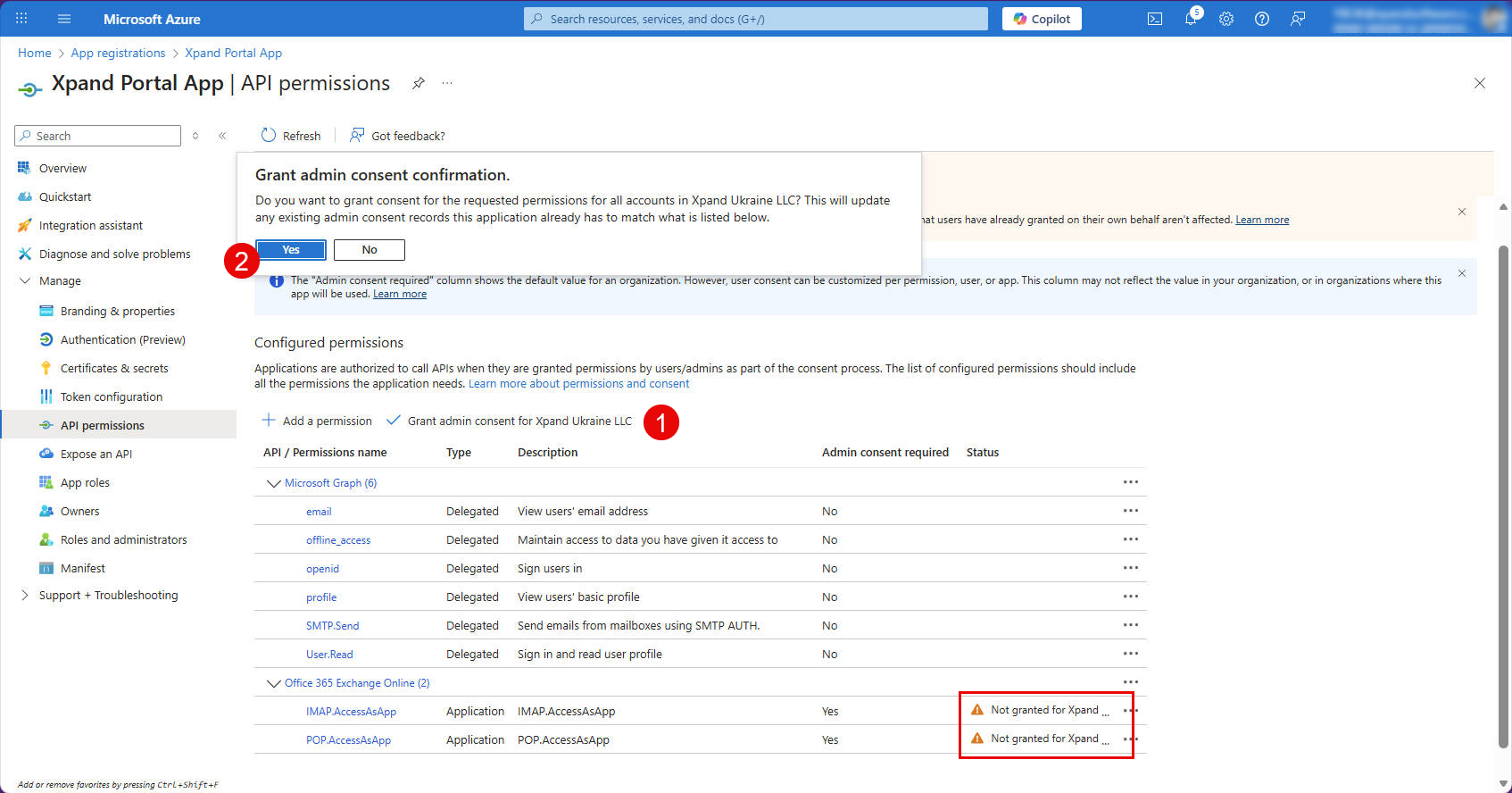Open Certificates & secrets menu item
The height and width of the screenshot is (793, 1512).
[114, 369]
